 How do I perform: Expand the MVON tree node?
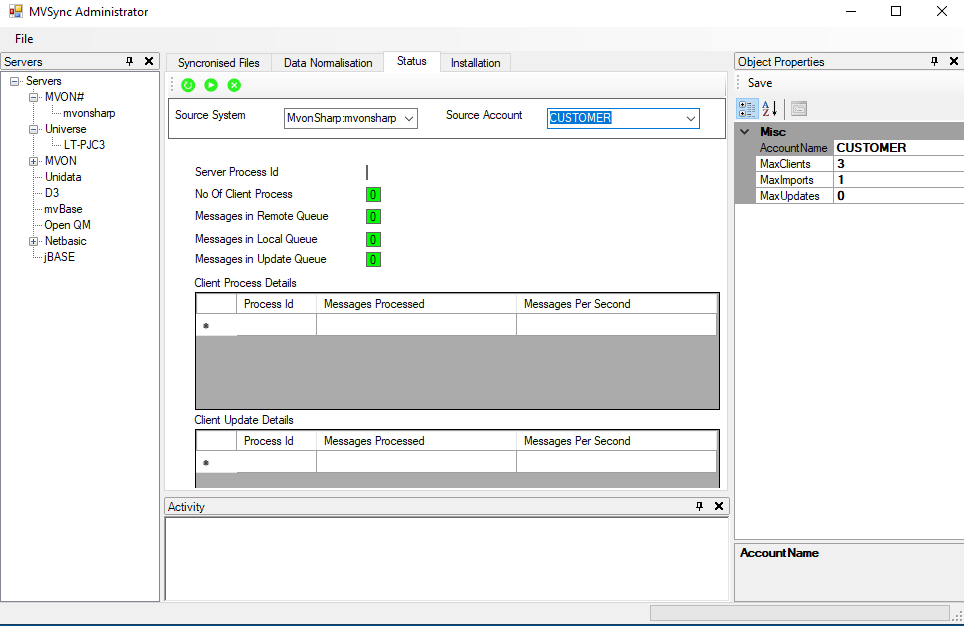(33, 161)
